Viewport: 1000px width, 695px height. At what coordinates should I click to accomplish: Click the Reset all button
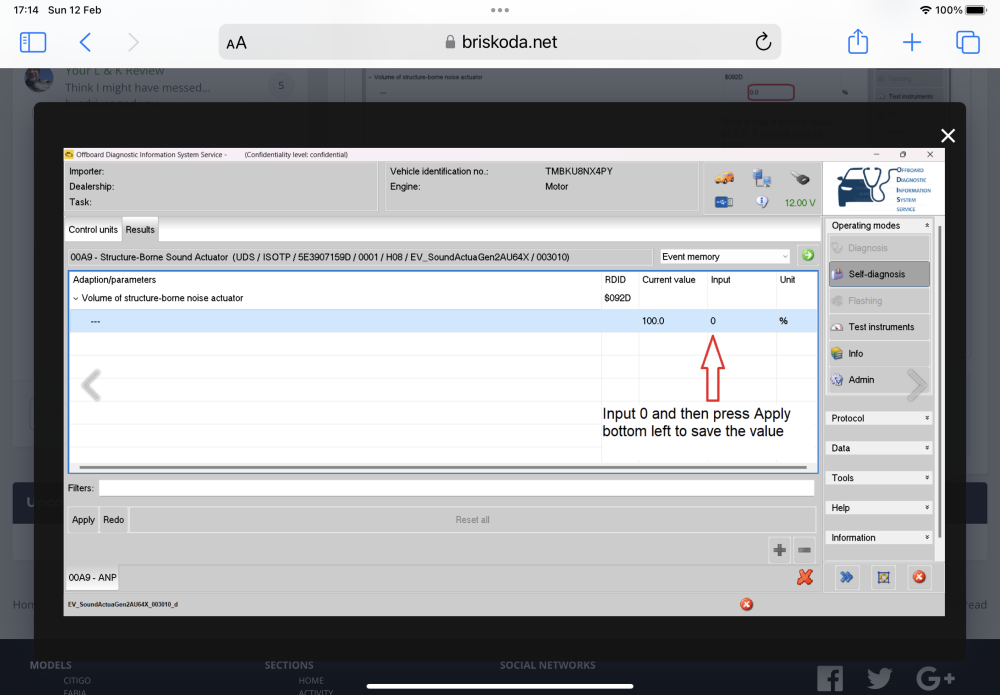[473, 520]
